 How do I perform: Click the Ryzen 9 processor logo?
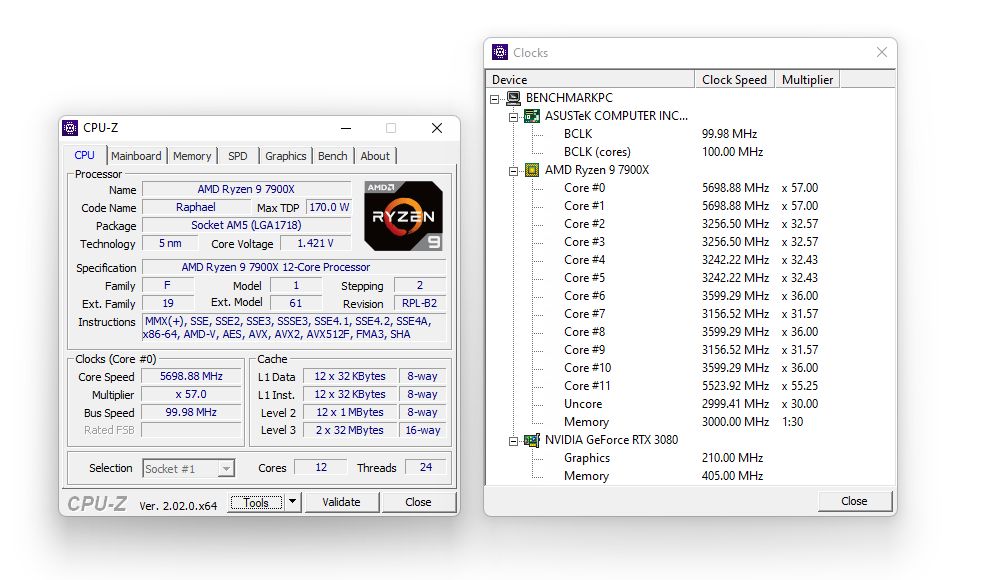tap(403, 216)
